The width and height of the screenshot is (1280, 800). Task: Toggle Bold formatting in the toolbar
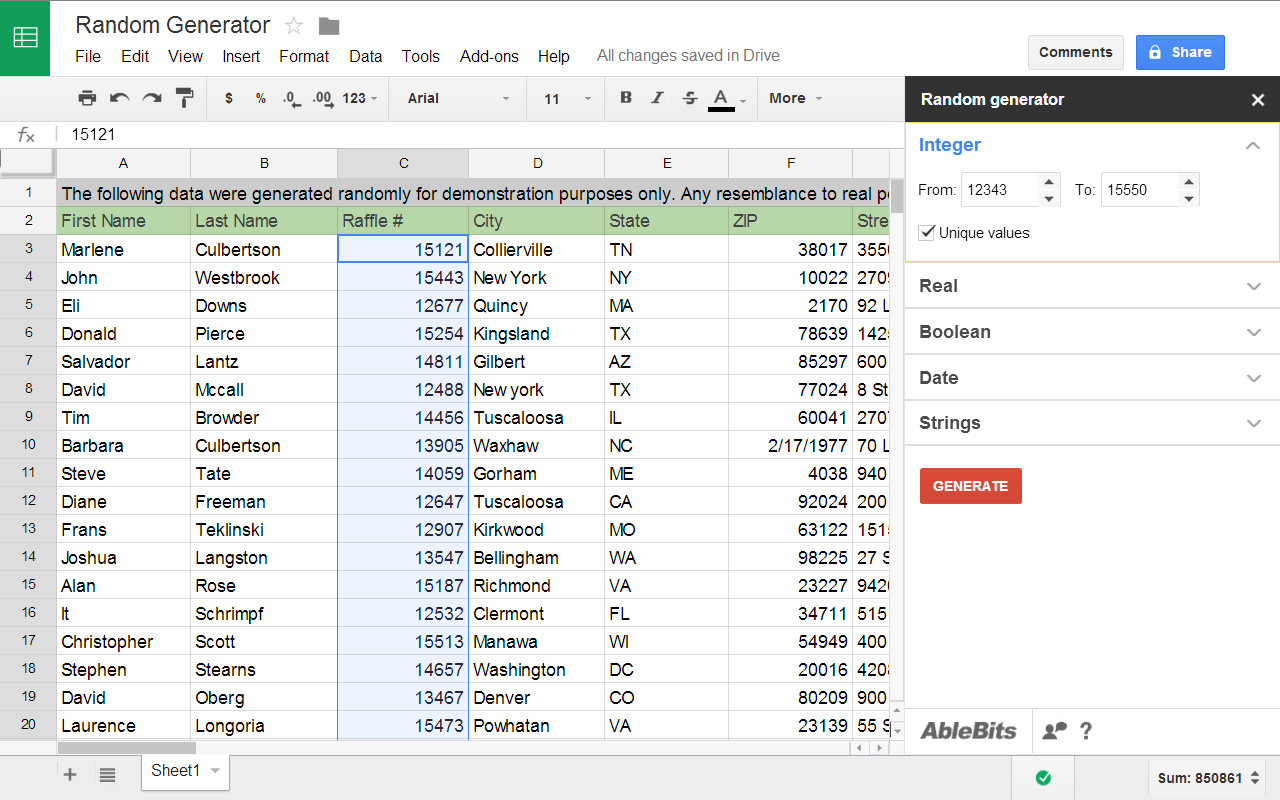click(x=624, y=98)
